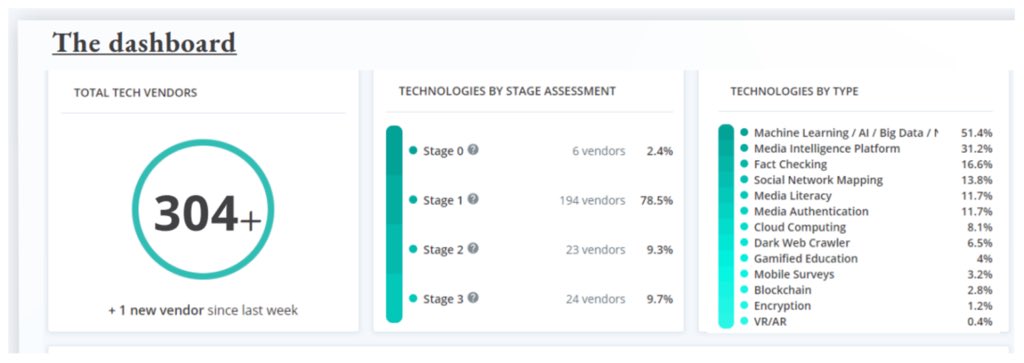The height and width of the screenshot is (363, 1024).
Task: Open The dashboard heading link
Action: click(x=144, y=43)
